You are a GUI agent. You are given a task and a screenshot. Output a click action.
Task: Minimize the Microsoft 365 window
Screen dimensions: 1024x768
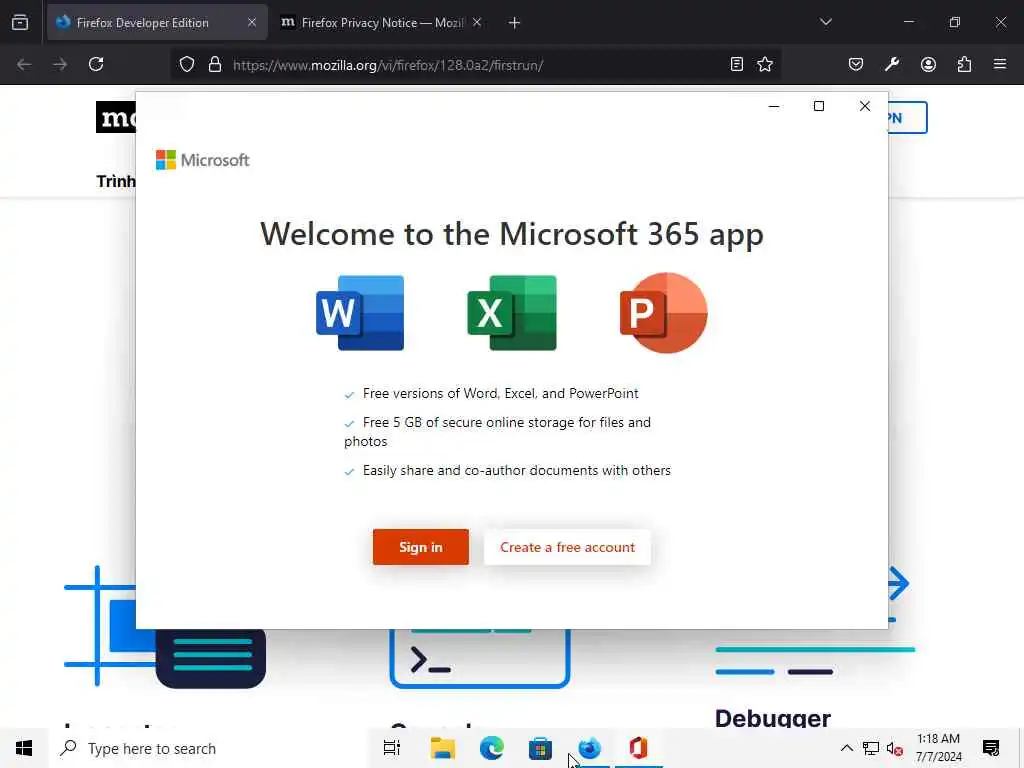click(774, 106)
